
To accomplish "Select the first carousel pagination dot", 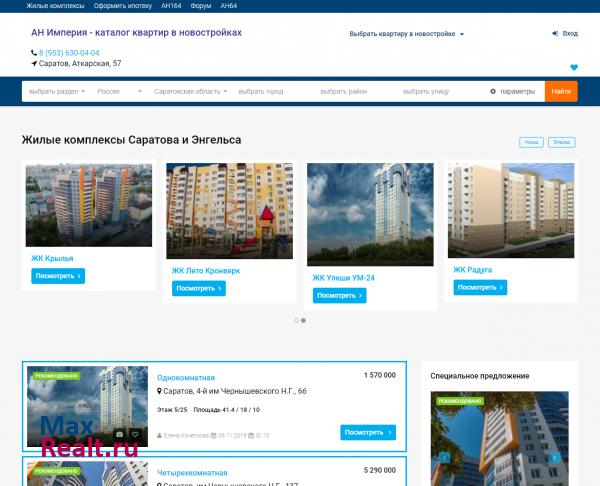I will click(297, 320).
